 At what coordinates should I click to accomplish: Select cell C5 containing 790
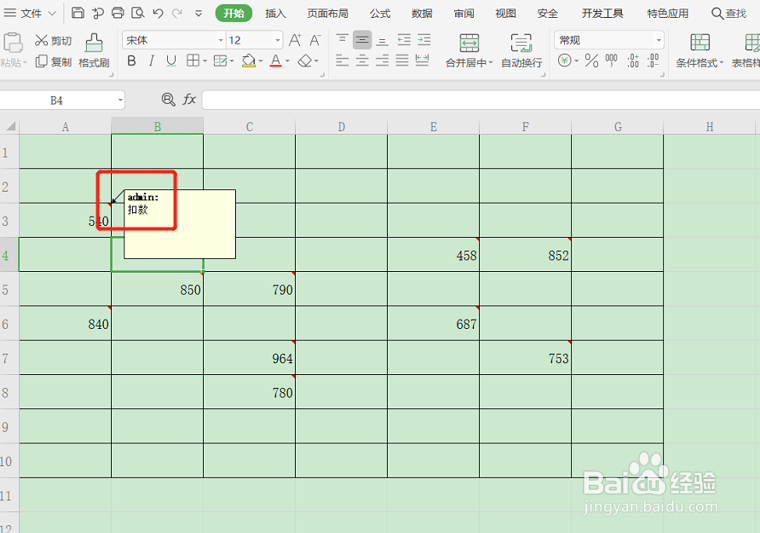[x=249, y=289]
